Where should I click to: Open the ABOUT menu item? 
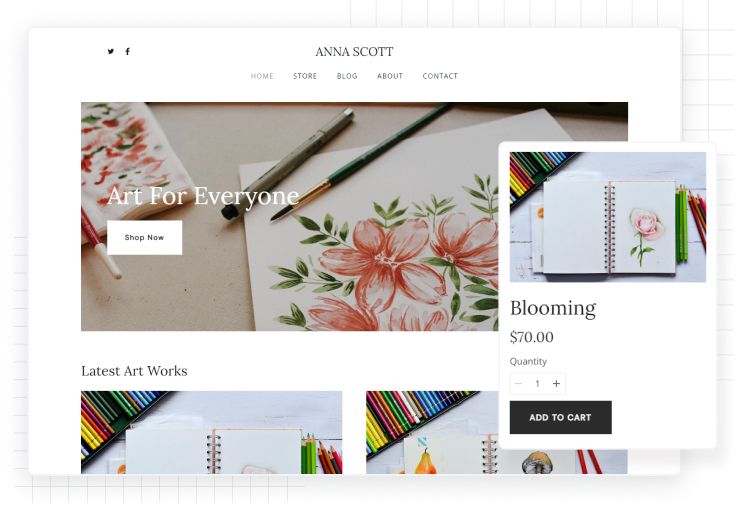(x=390, y=76)
